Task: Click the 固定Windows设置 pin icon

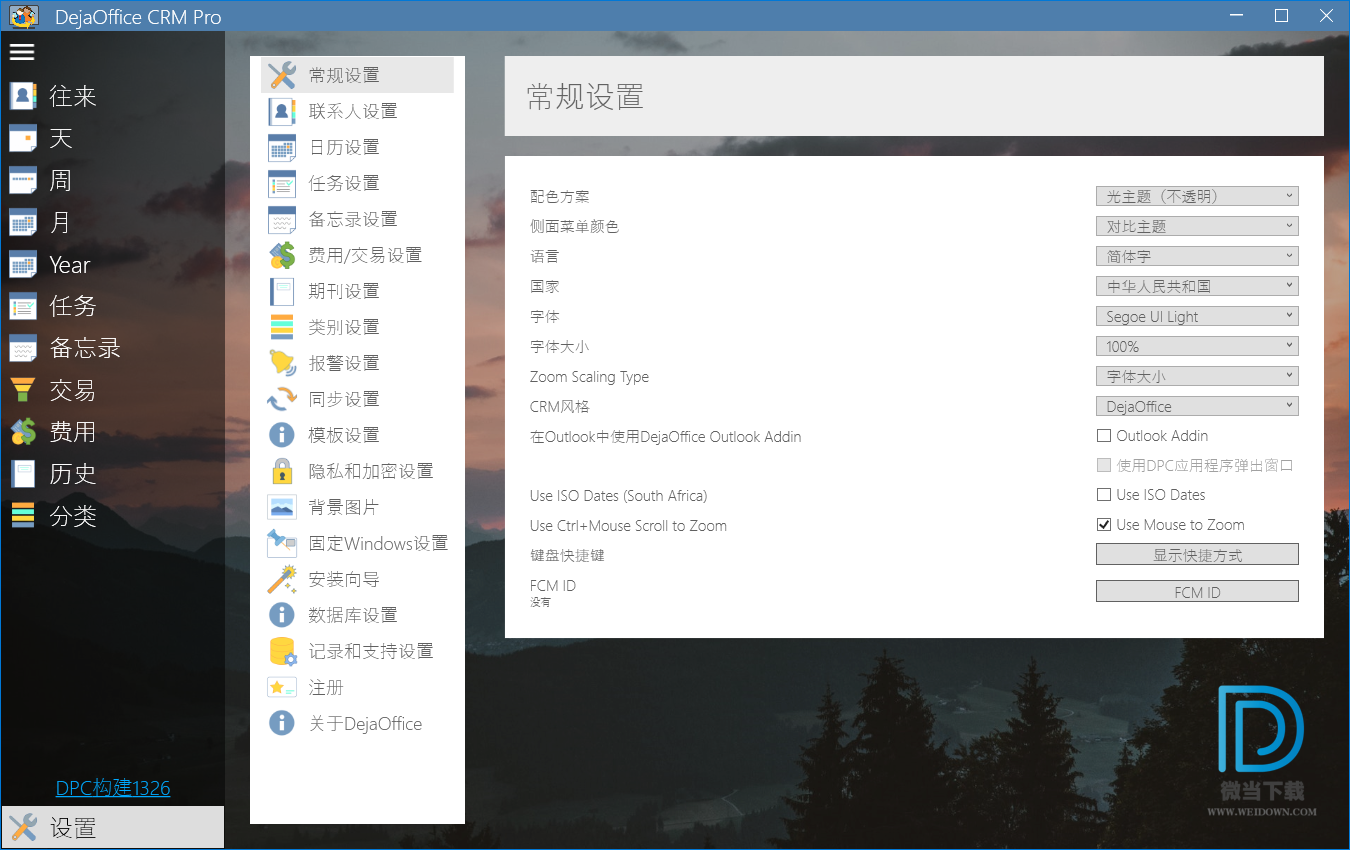Action: (282, 543)
